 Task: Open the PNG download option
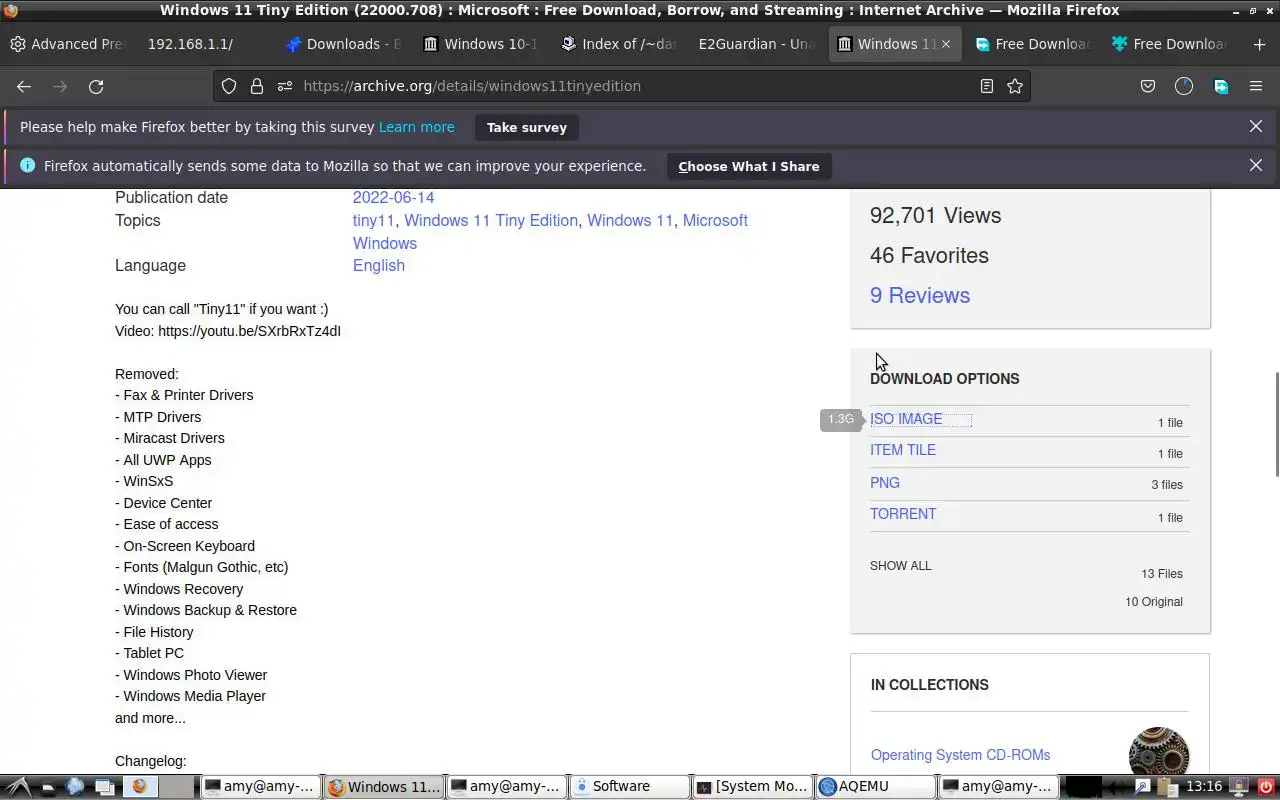click(885, 482)
